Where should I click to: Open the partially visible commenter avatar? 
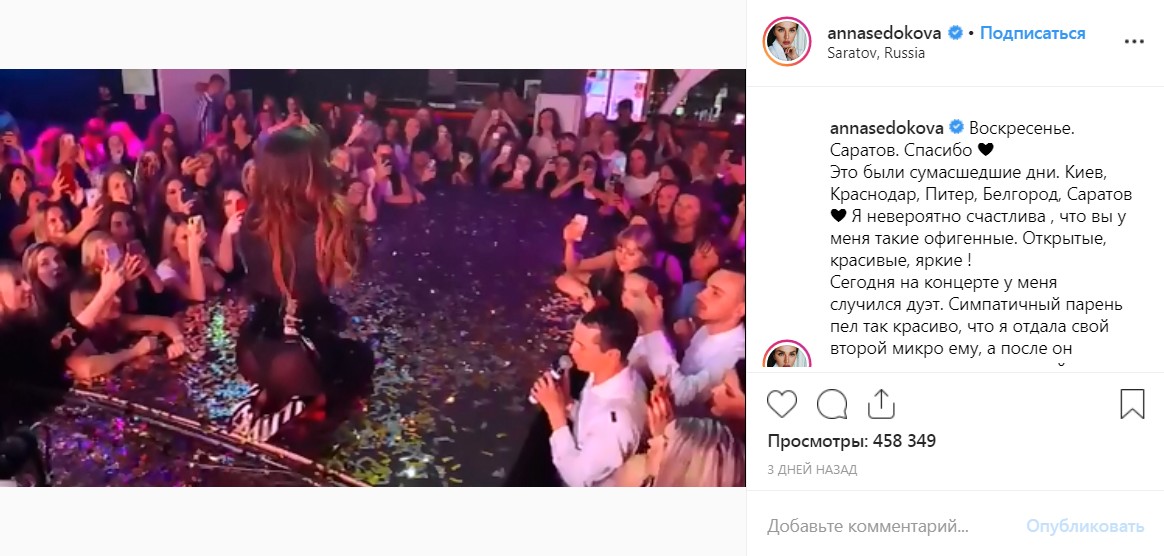787,355
